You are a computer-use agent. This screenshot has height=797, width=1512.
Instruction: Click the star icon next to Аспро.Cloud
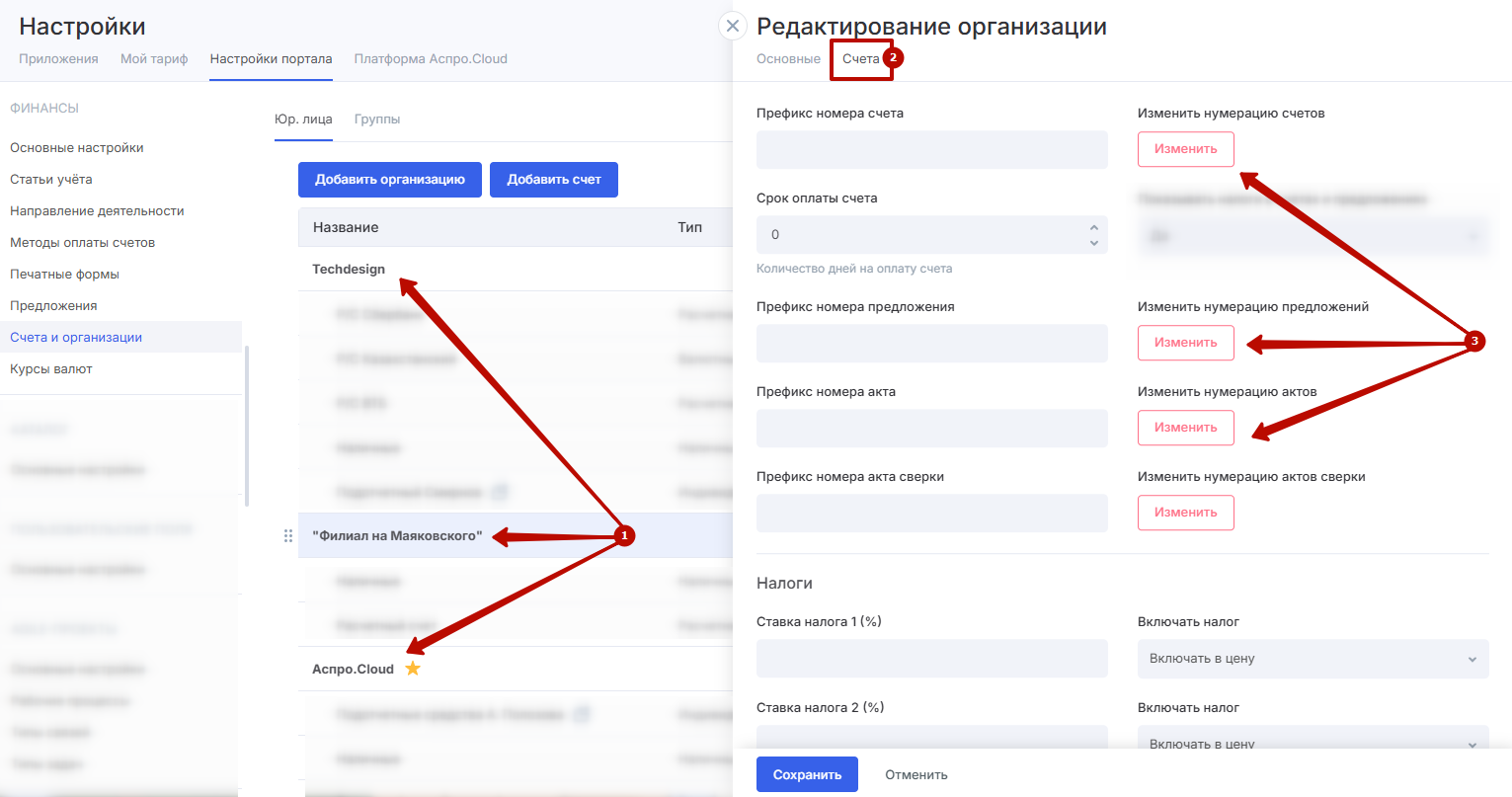coord(413,669)
